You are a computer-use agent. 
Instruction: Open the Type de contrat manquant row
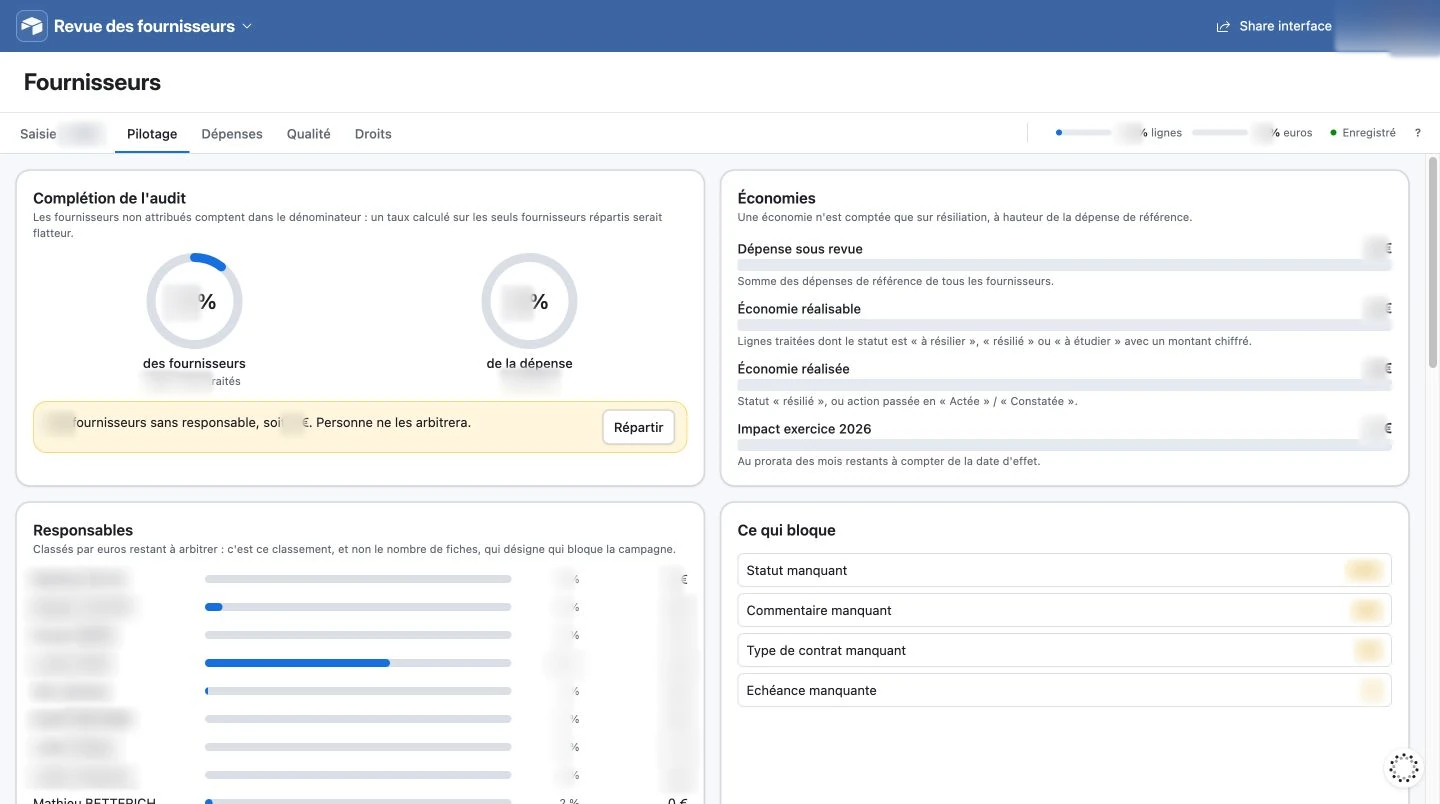point(1064,651)
